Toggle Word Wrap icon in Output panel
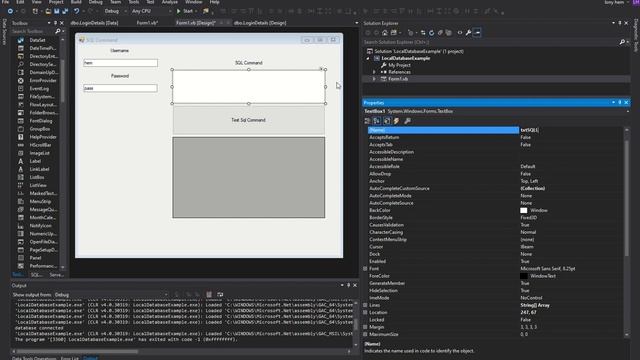The width and height of the screenshot is (640, 360). [220, 294]
